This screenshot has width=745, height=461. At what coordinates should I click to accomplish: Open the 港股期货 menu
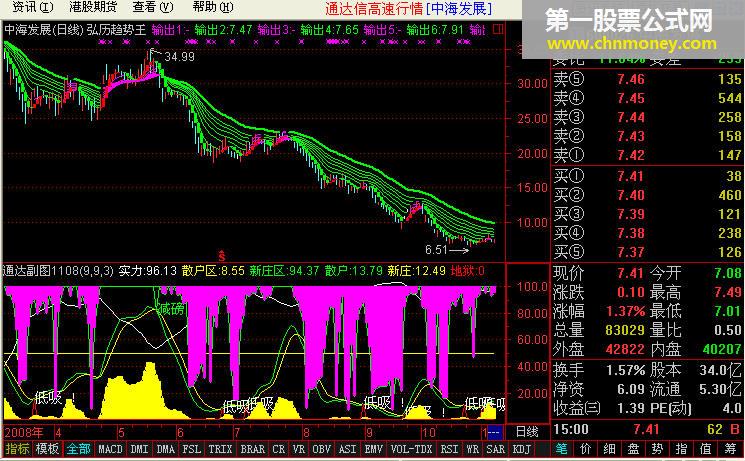(93, 7)
